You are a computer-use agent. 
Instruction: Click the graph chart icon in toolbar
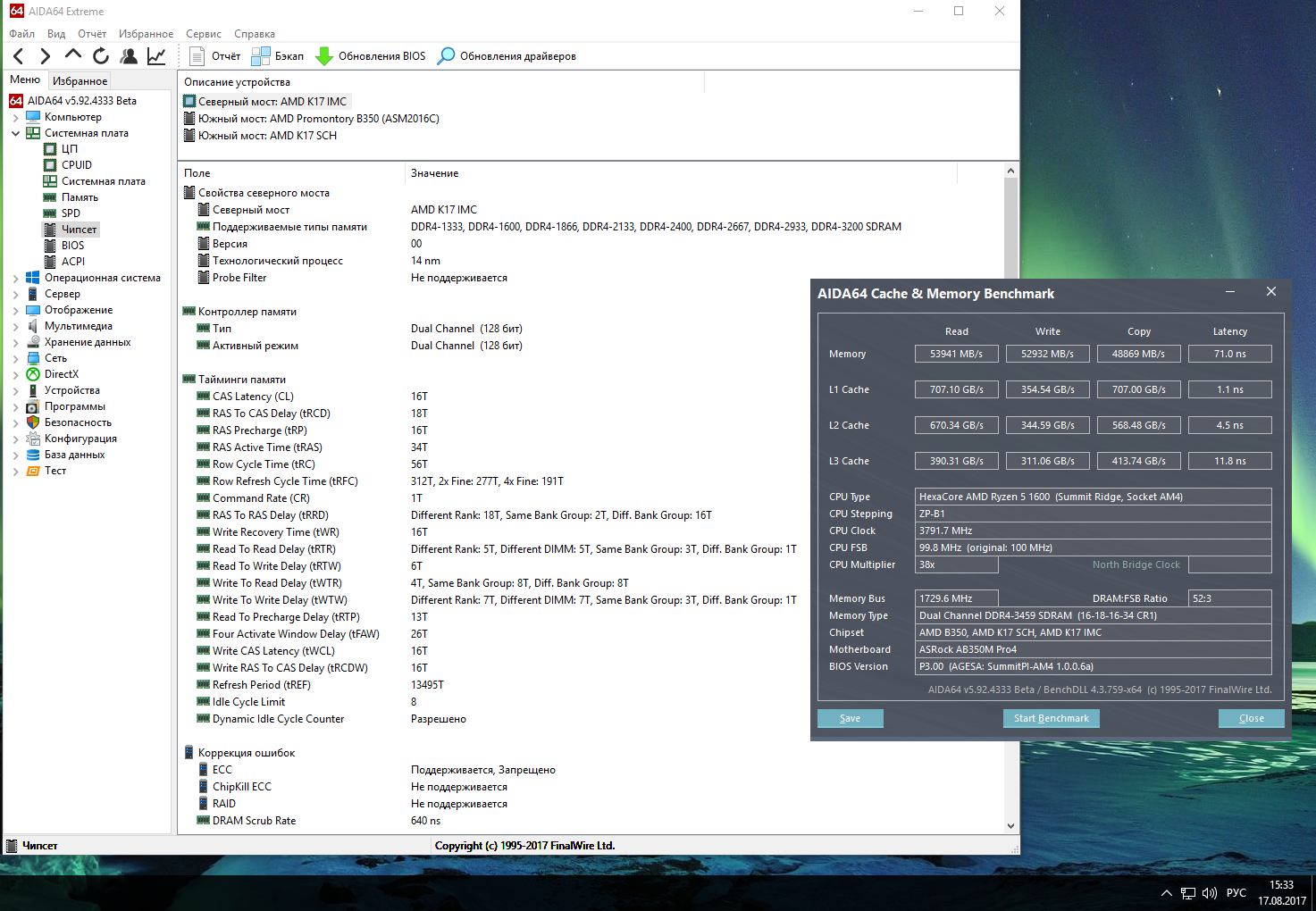156,56
